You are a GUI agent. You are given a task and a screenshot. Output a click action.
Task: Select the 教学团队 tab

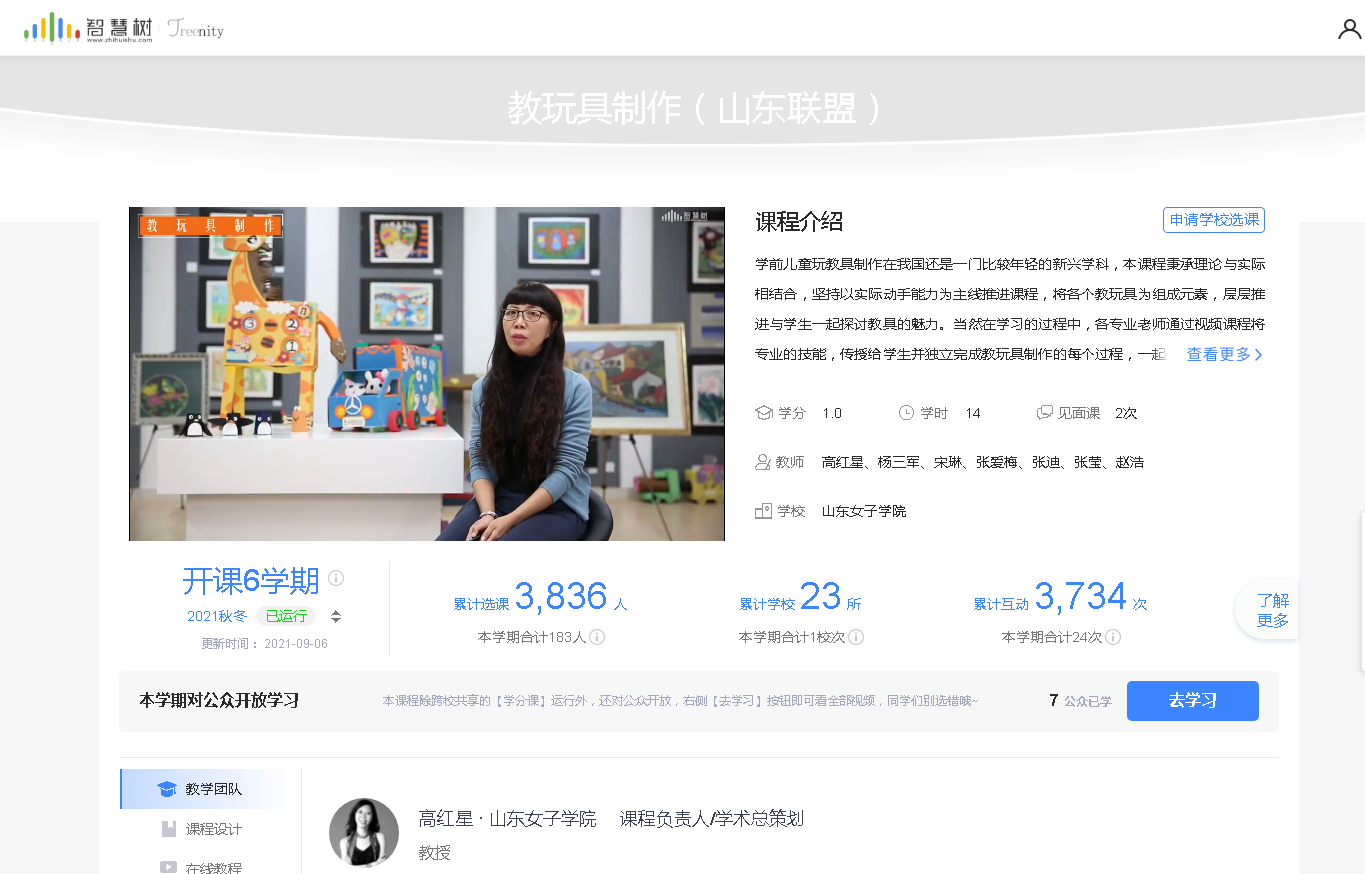(x=212, y=789)
